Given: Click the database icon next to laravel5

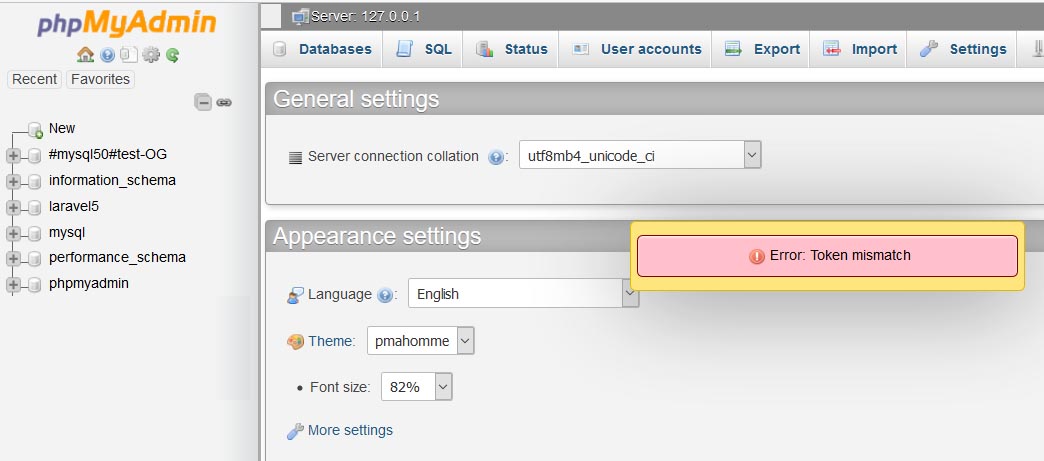Looking at the screenshot, I should [x=35, y=207].
